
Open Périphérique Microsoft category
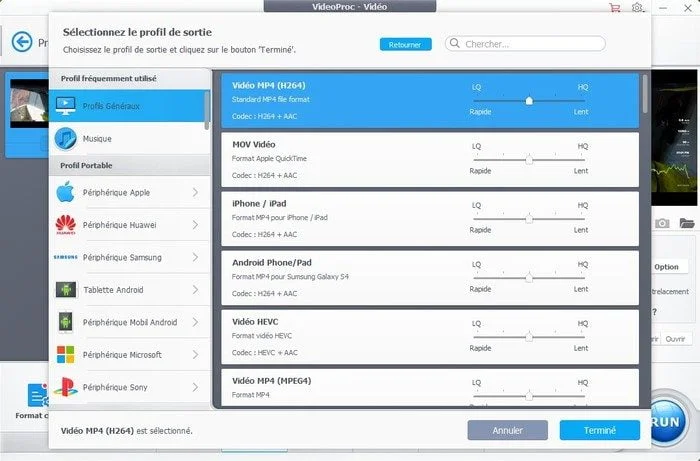129,354
